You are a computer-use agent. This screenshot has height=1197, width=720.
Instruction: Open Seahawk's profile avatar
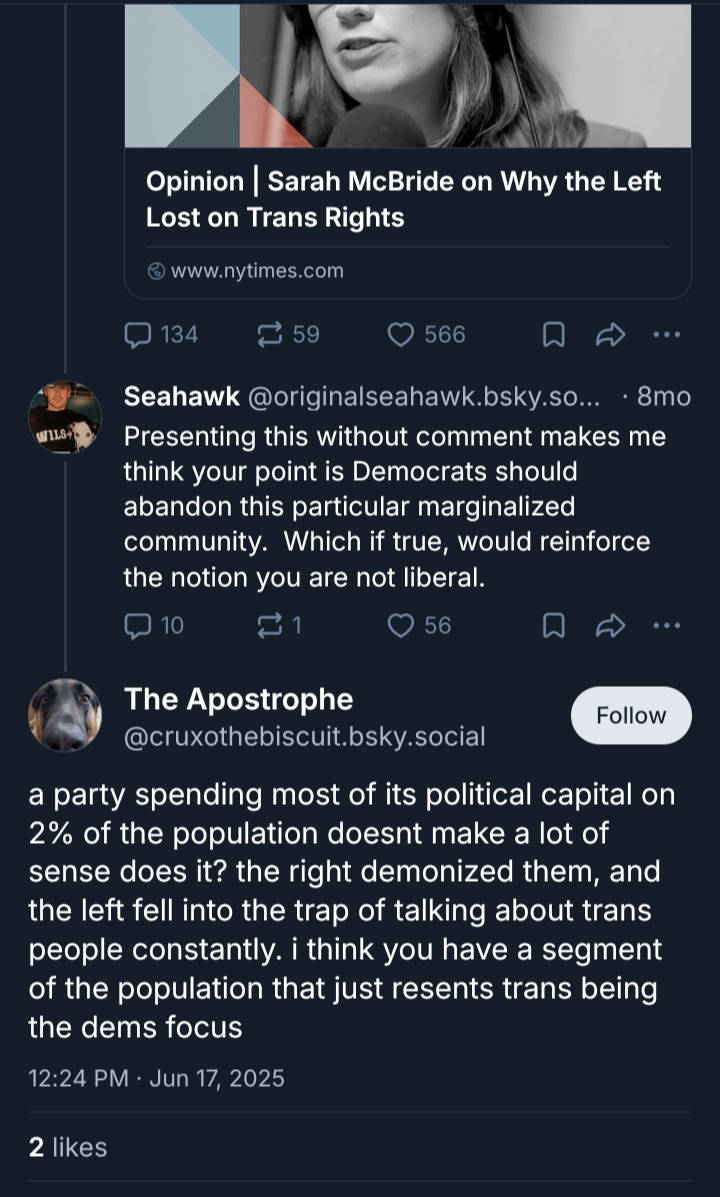coord(65,417)
